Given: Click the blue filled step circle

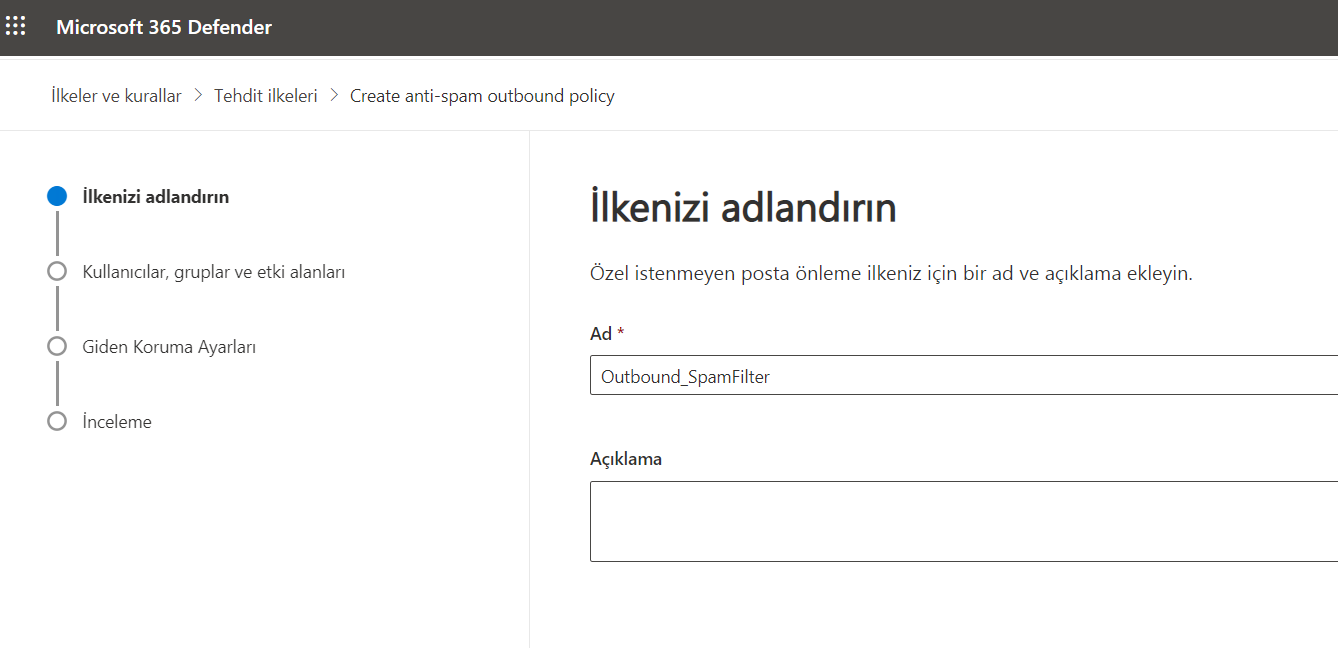Looking at the screenshot, I should click(x=57, y=197).
